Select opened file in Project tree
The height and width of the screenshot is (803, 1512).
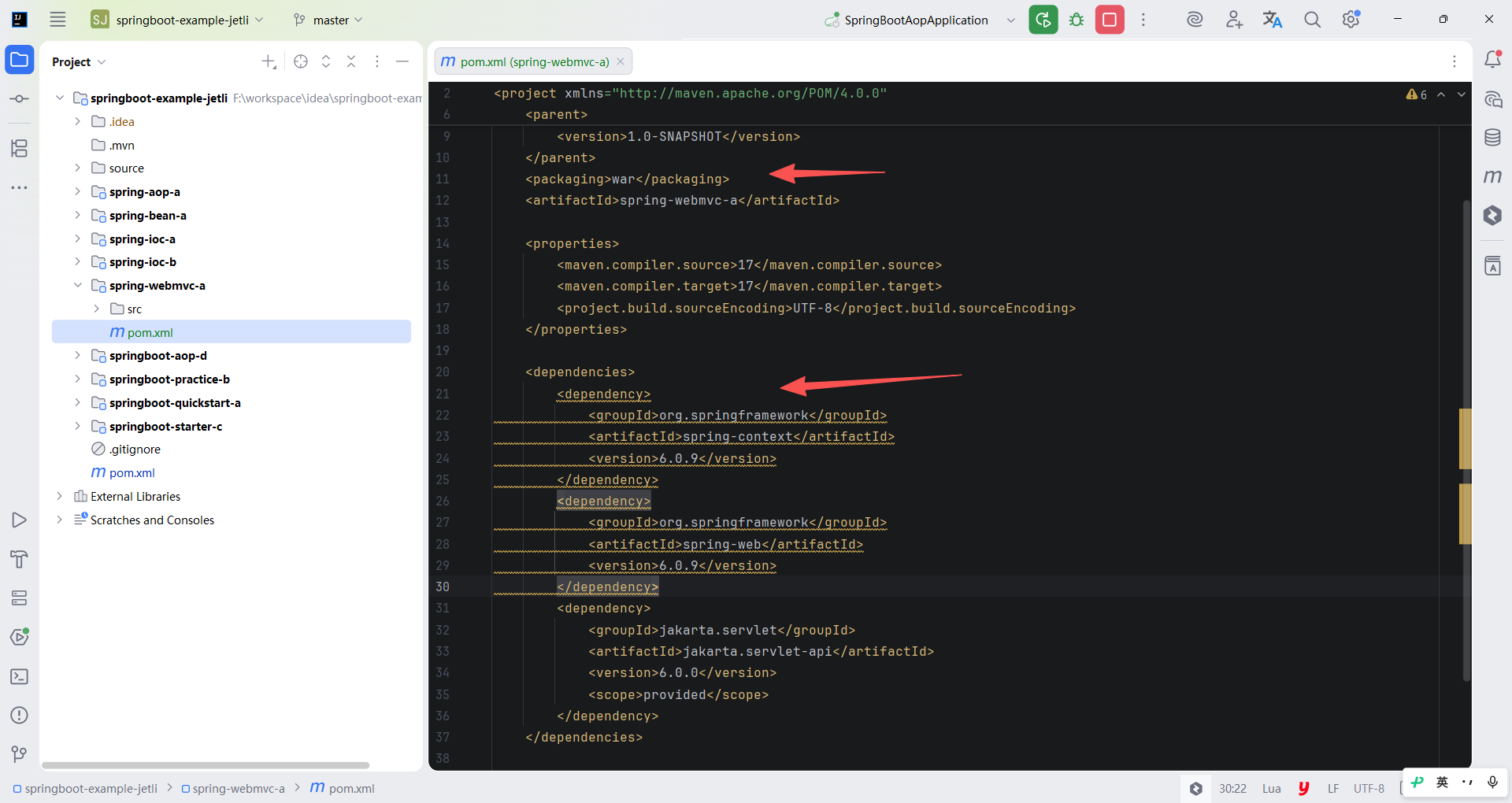click(x=301, y=61)
